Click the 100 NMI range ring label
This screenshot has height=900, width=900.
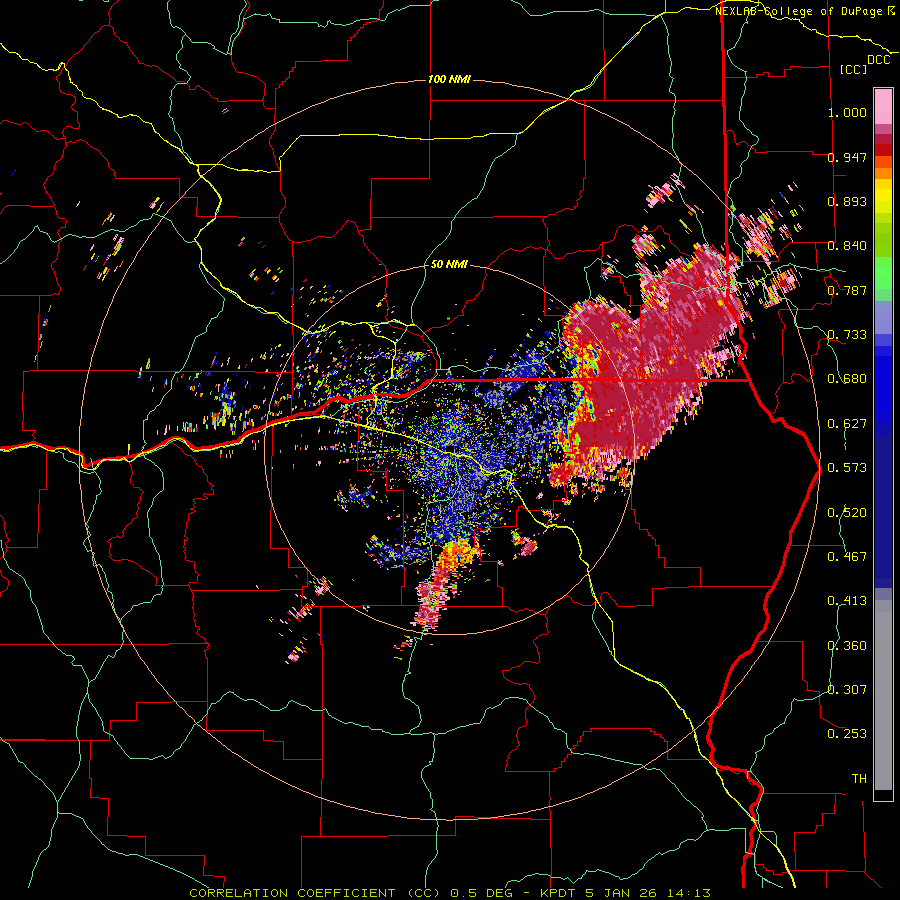click(x=449, y=79)
